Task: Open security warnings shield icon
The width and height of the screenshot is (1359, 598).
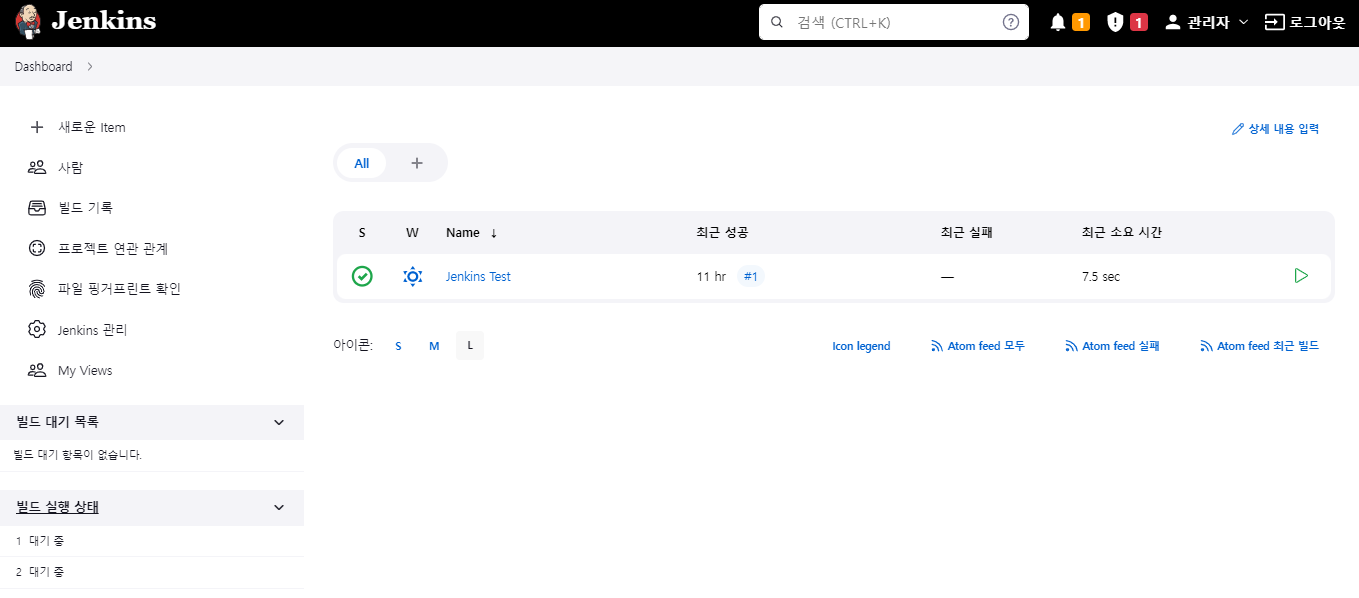Action: [1116, 22]
